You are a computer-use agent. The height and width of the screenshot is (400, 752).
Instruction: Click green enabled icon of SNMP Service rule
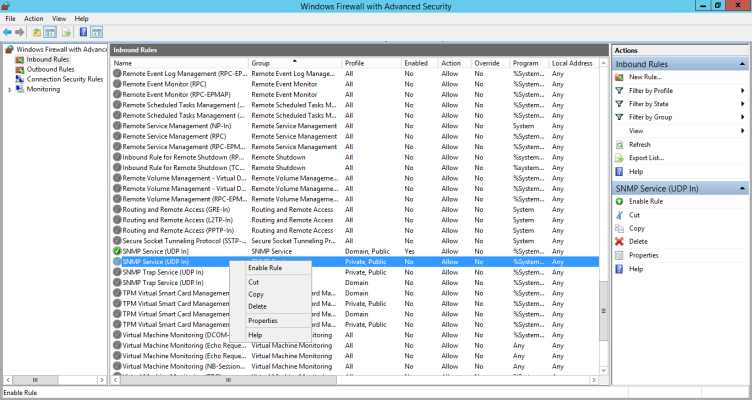pyautogui.click(x=117, y=251)
